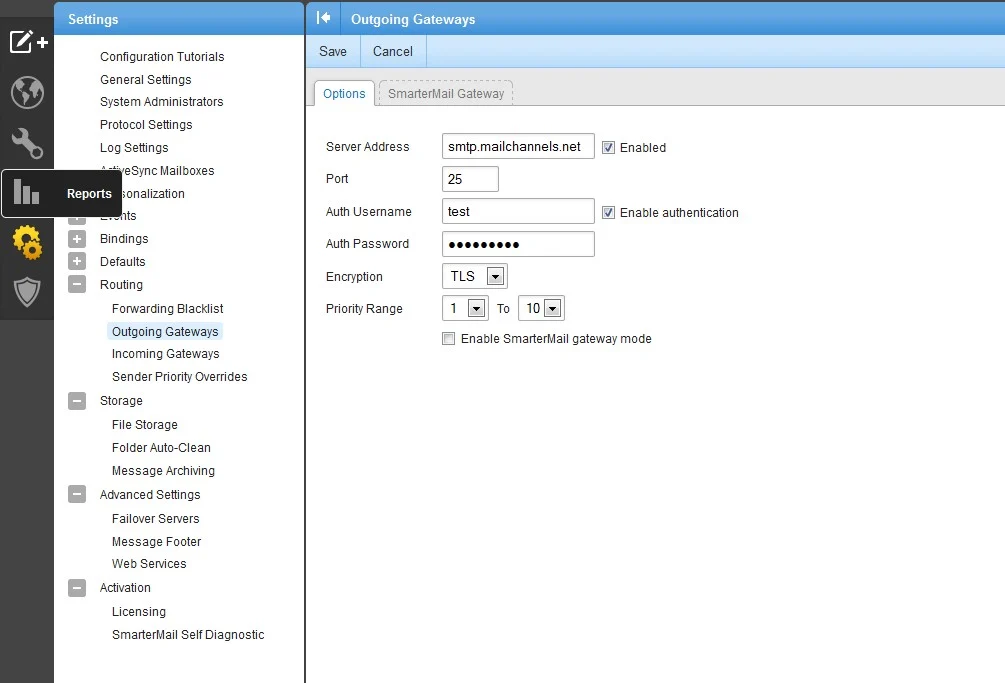Open General Settings
1005x683 pixels.
point(145,79)
